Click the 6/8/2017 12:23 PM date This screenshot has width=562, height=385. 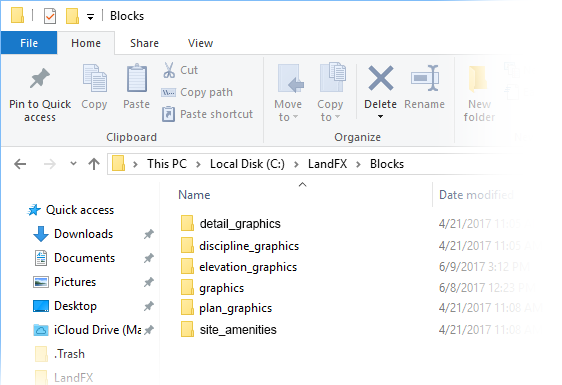(487, 287)
